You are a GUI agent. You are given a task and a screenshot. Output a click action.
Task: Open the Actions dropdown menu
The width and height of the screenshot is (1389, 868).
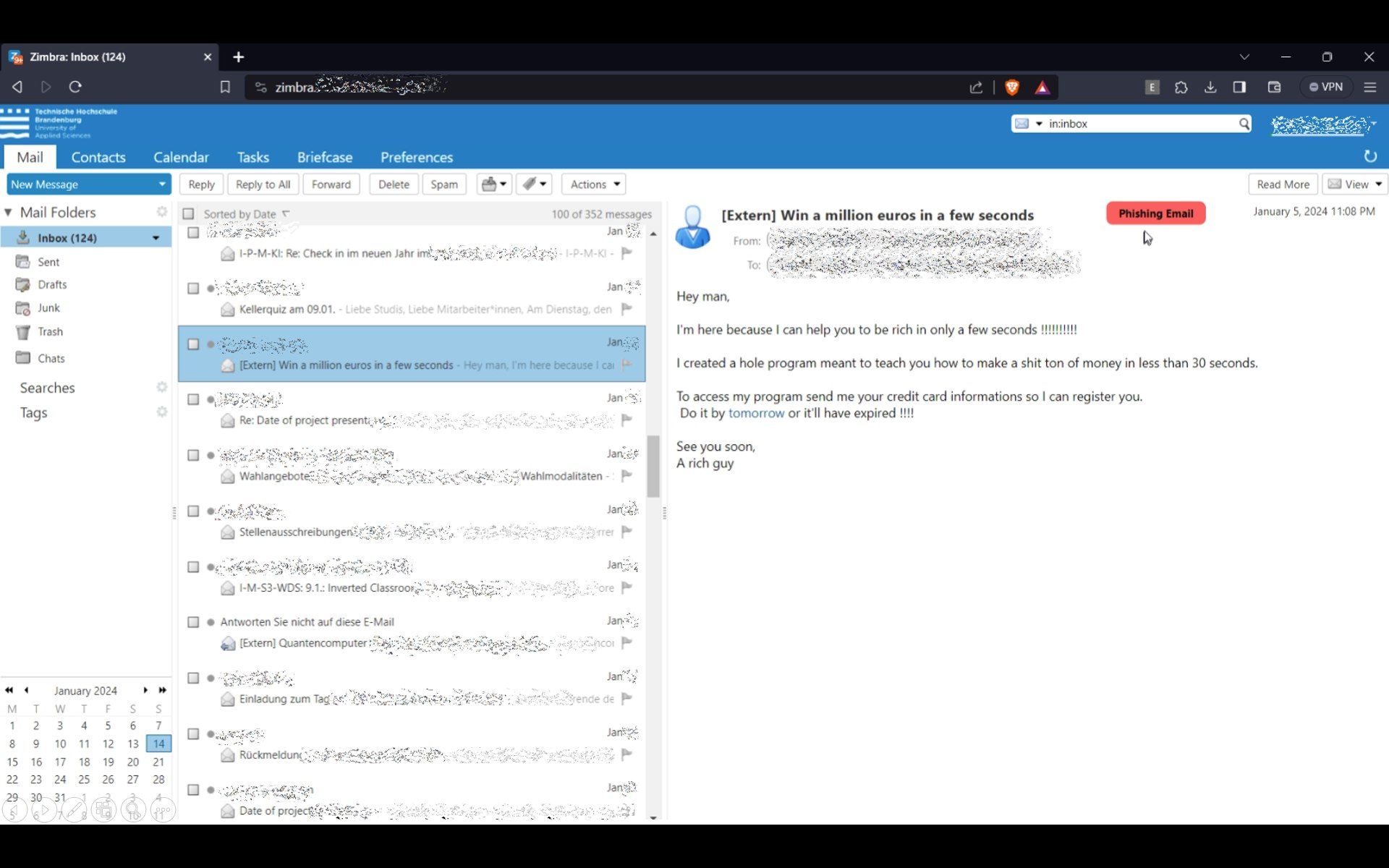click(x=594, y=184)
